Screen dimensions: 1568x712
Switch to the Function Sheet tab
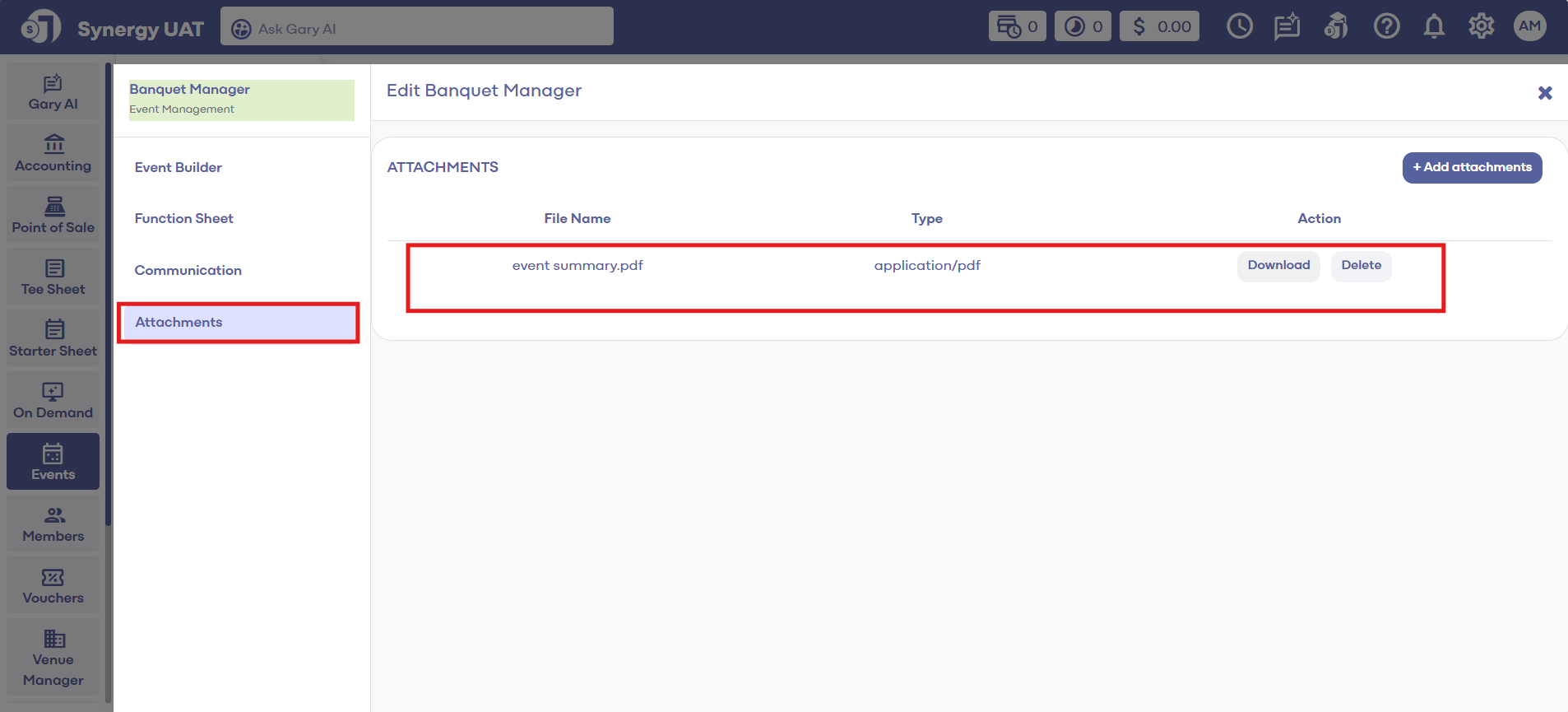pos(184,218)
